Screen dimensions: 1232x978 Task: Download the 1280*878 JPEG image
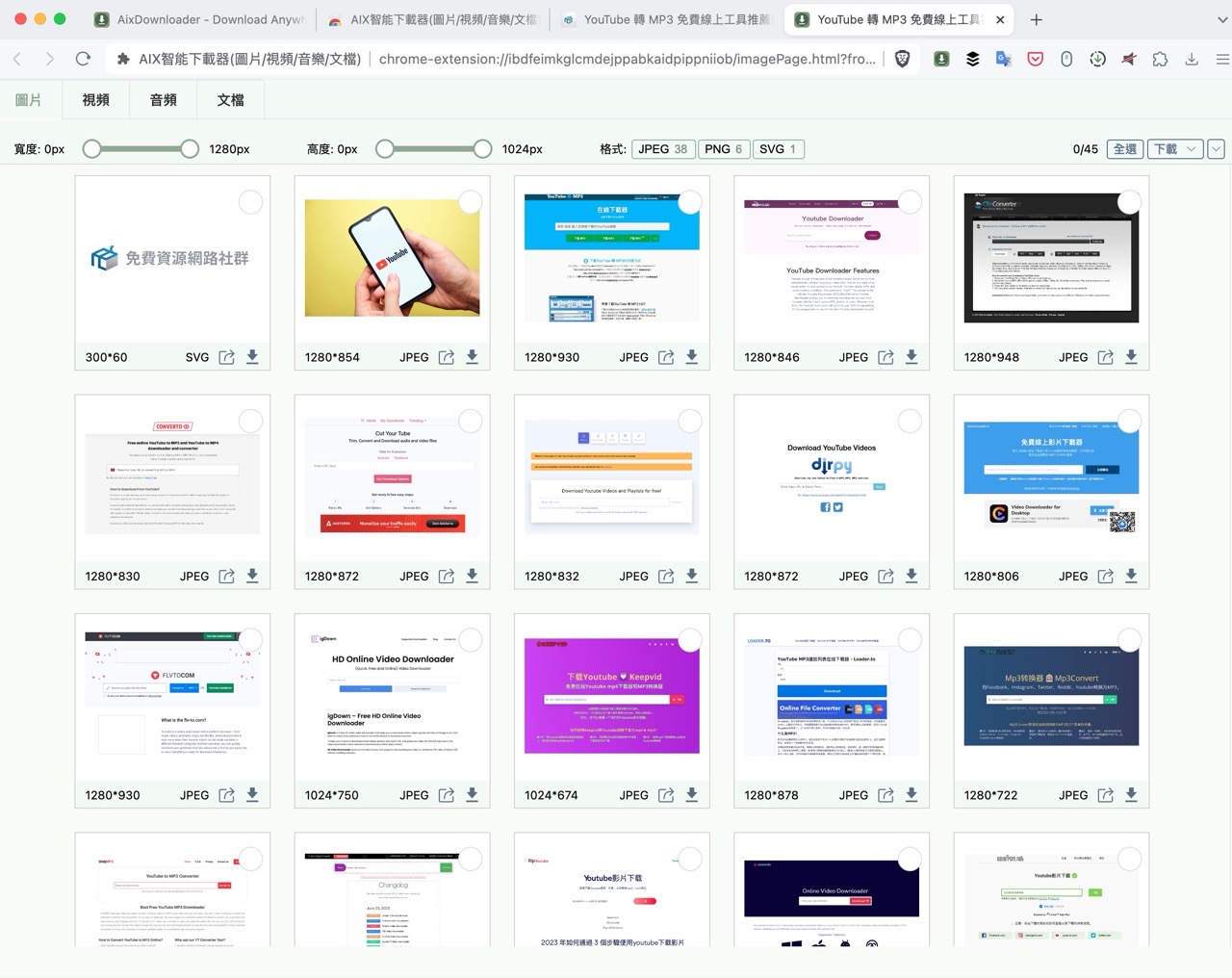coord(911,795)
